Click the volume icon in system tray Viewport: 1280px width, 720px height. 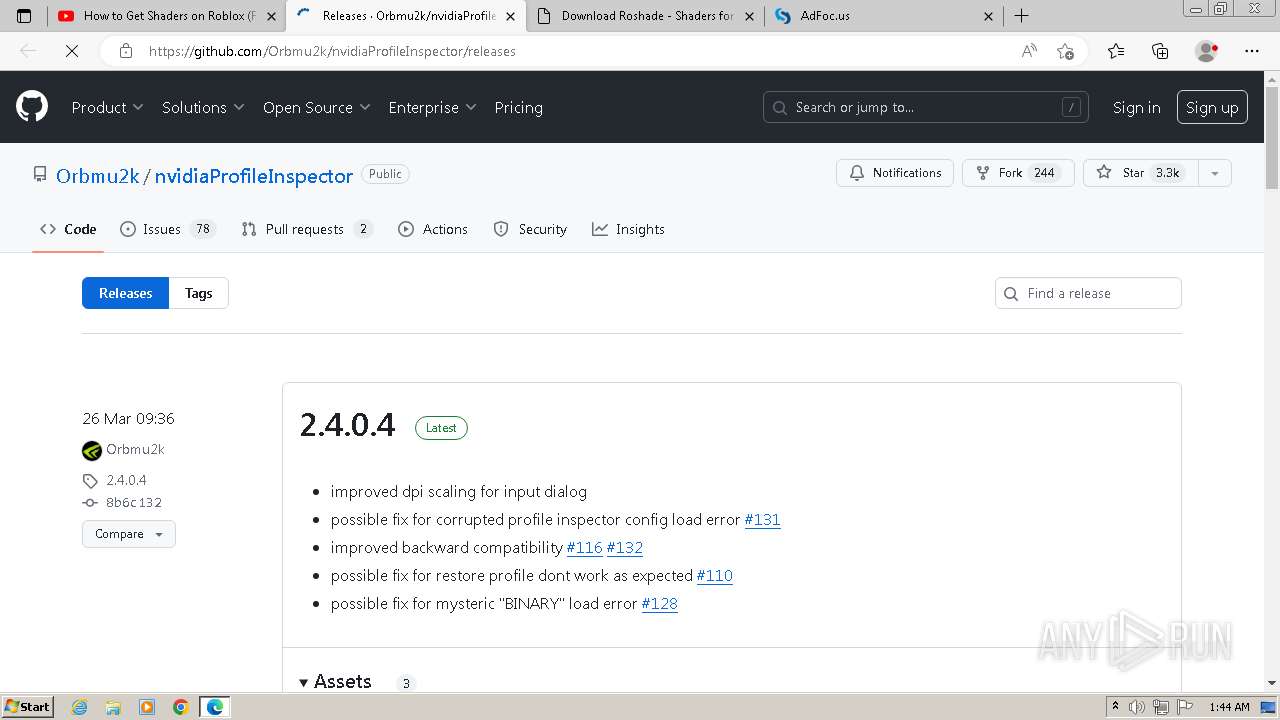coord(1137,707)
